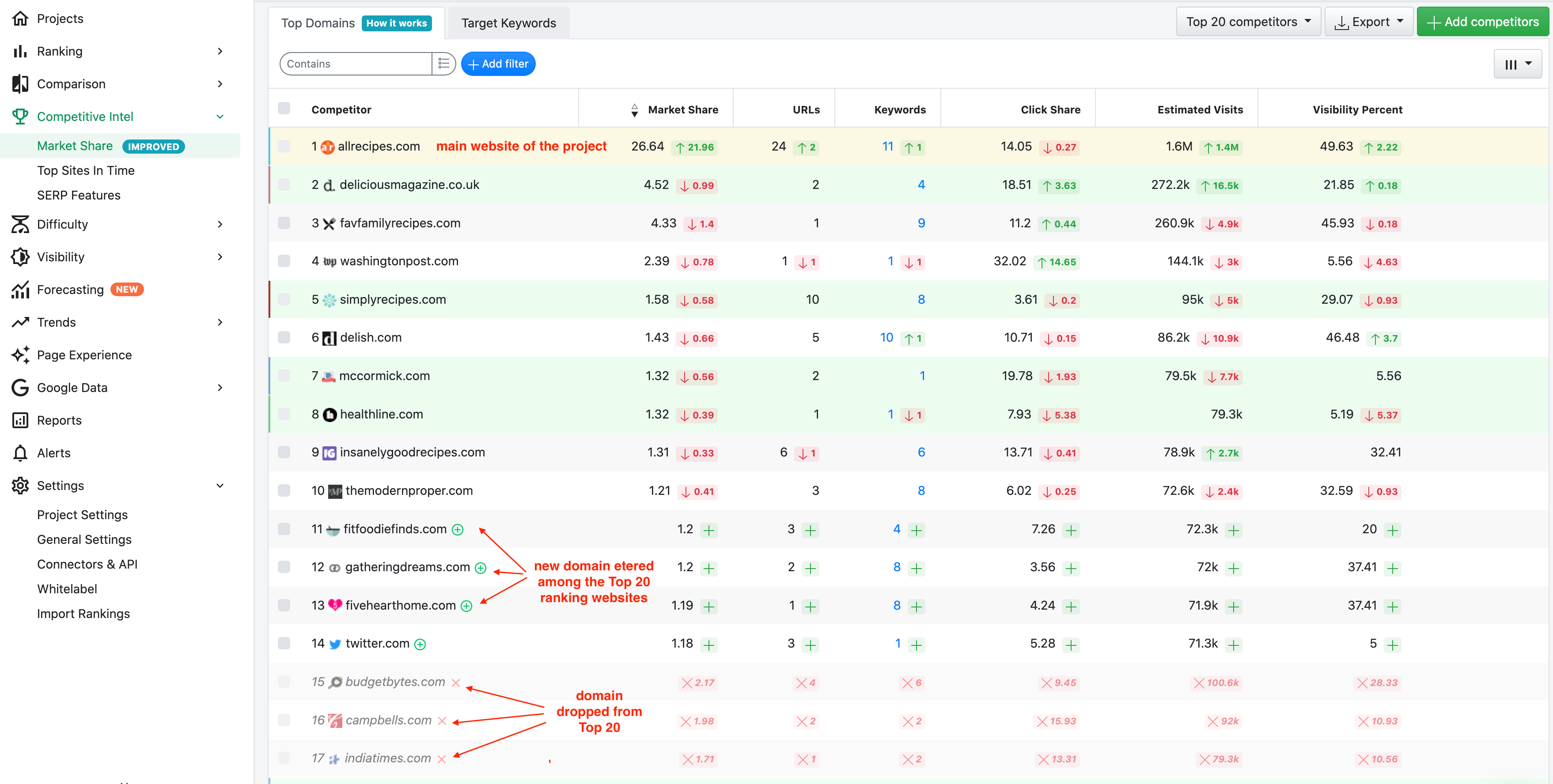The image size is (1553, 784).
Task: Click the How it works badge
Action: pos(396,23)
